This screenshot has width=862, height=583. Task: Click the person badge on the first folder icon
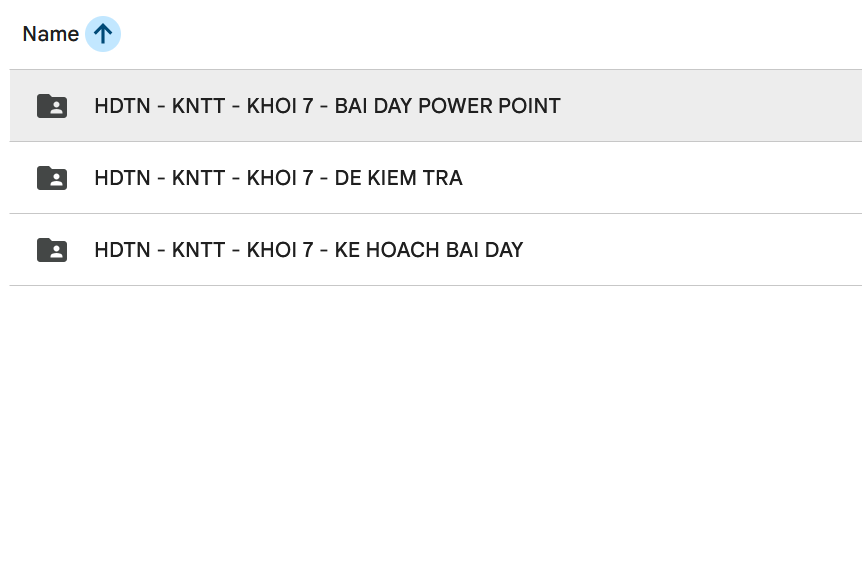coord(57,109)
